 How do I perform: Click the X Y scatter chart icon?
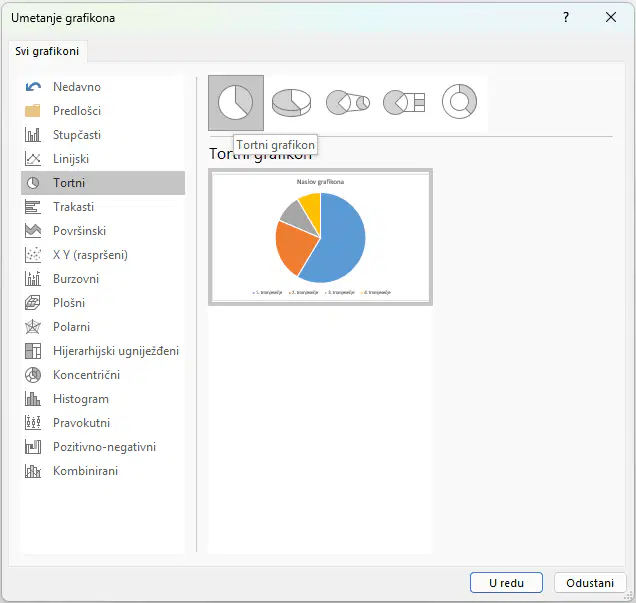click(32, 255)
